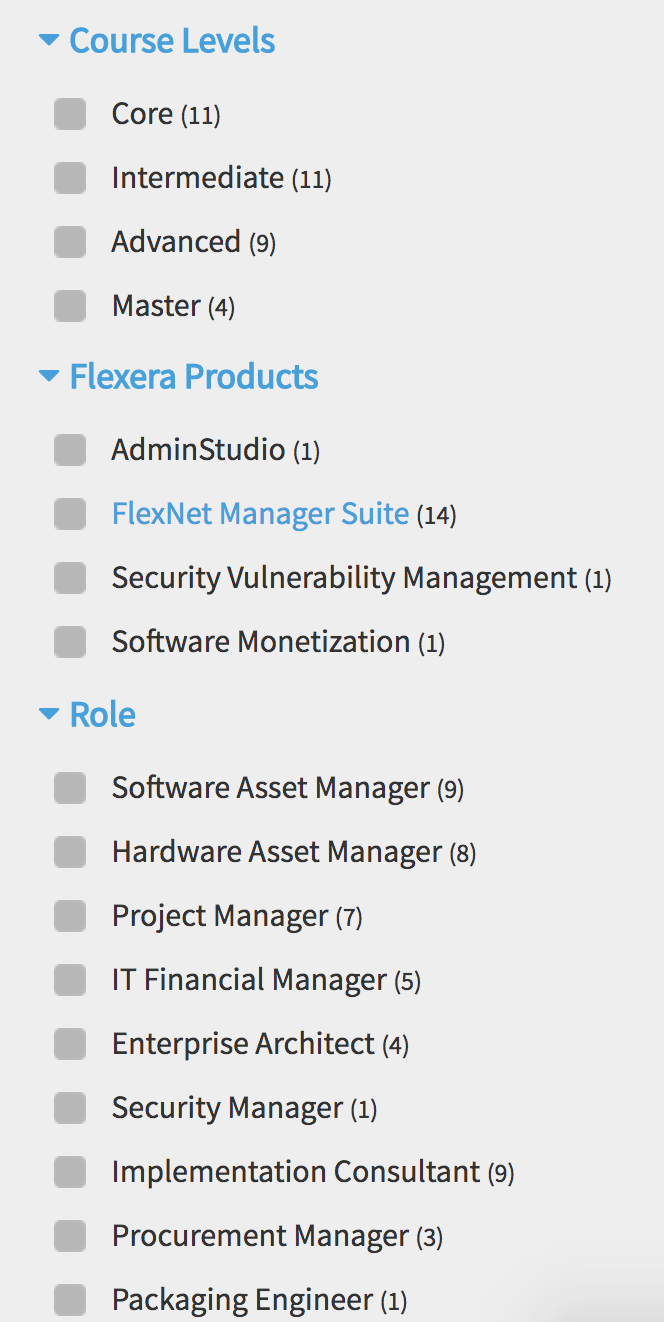Select the Master checkbox
664x1322 pixels.
(x=70, y=306)
